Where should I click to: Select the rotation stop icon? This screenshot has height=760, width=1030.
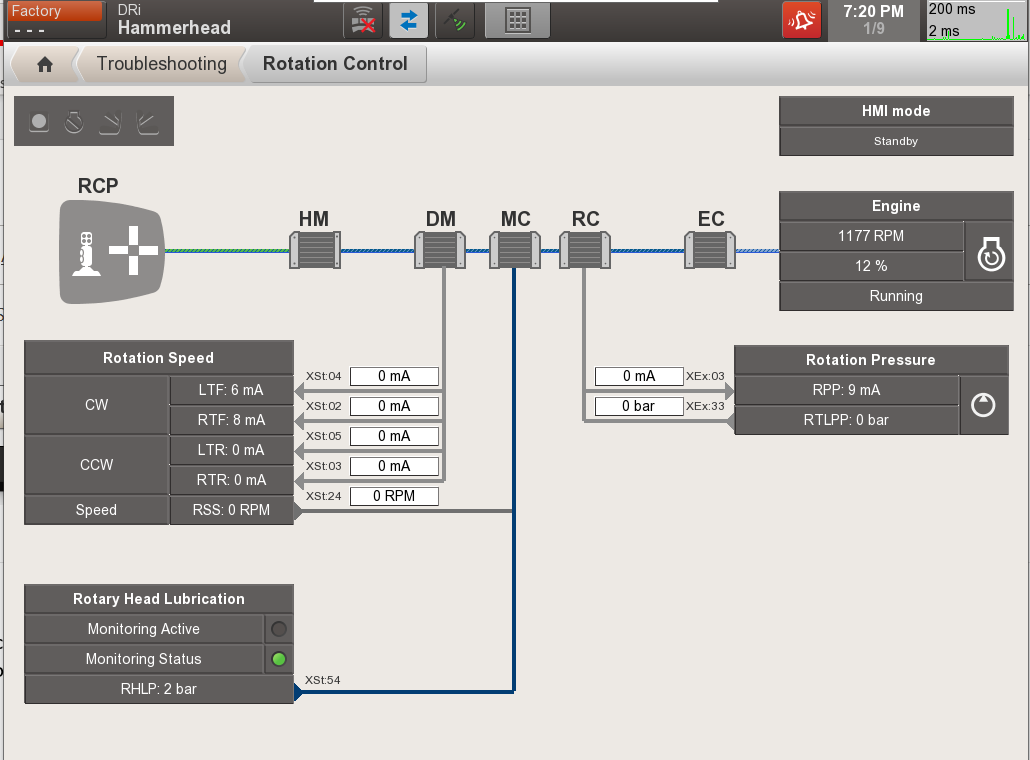pos(74,121)
